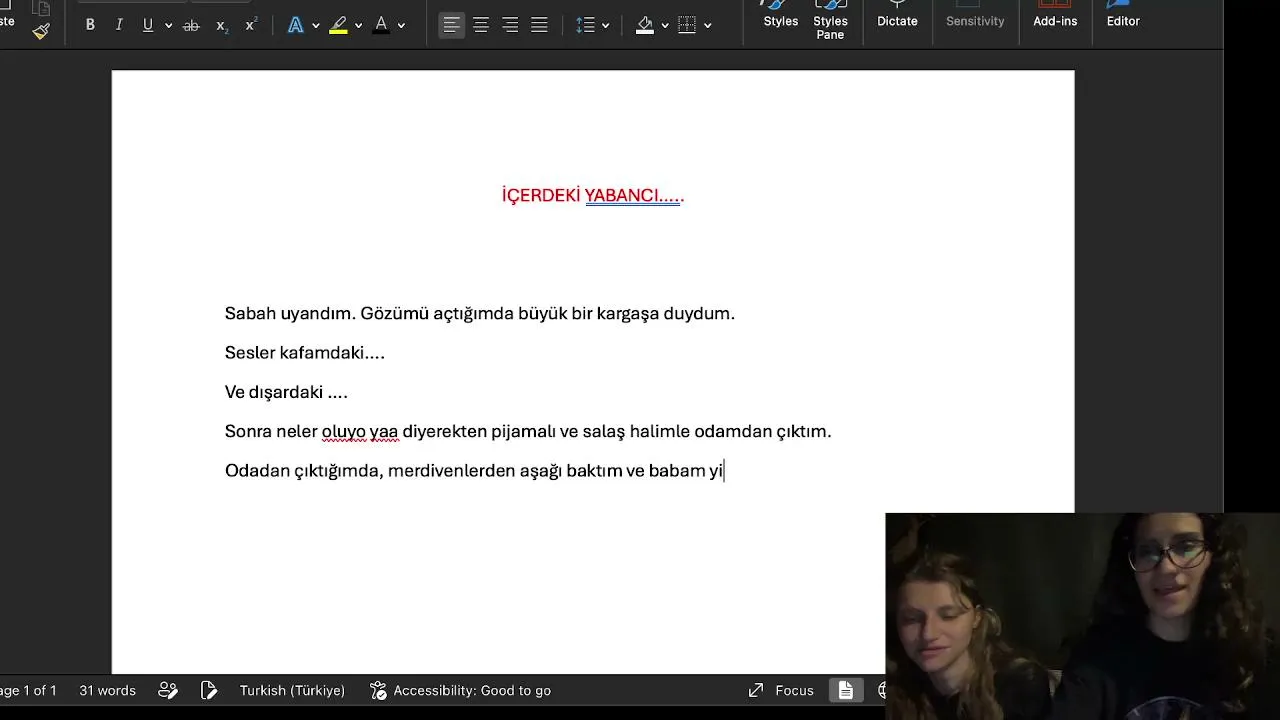Screen dimensions: 1280x720
Task: Switch to Print Layout view
Action: (x=845, y=690)
